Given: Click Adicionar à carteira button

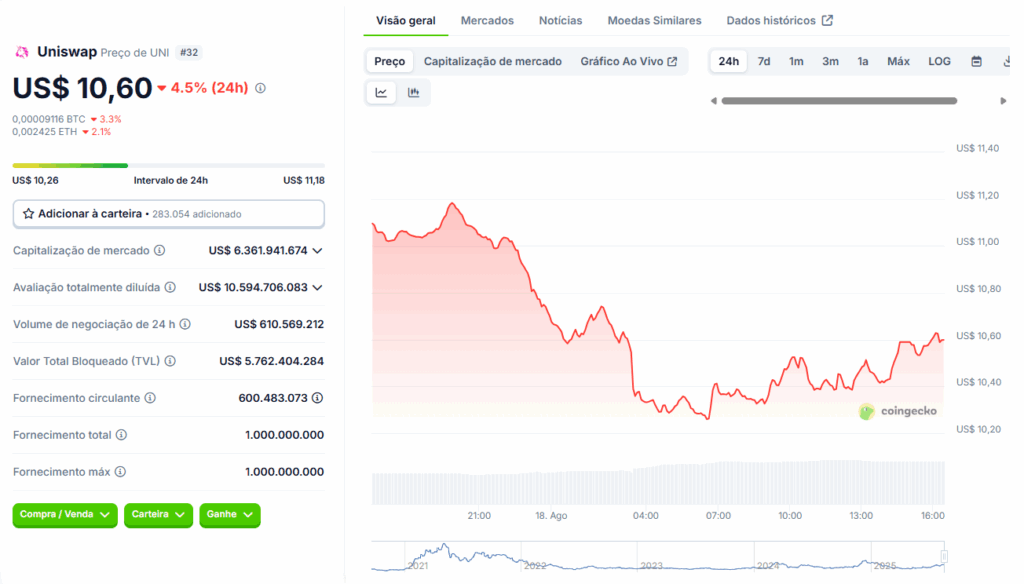Looking at the screenshot, I should coord(168,214).
